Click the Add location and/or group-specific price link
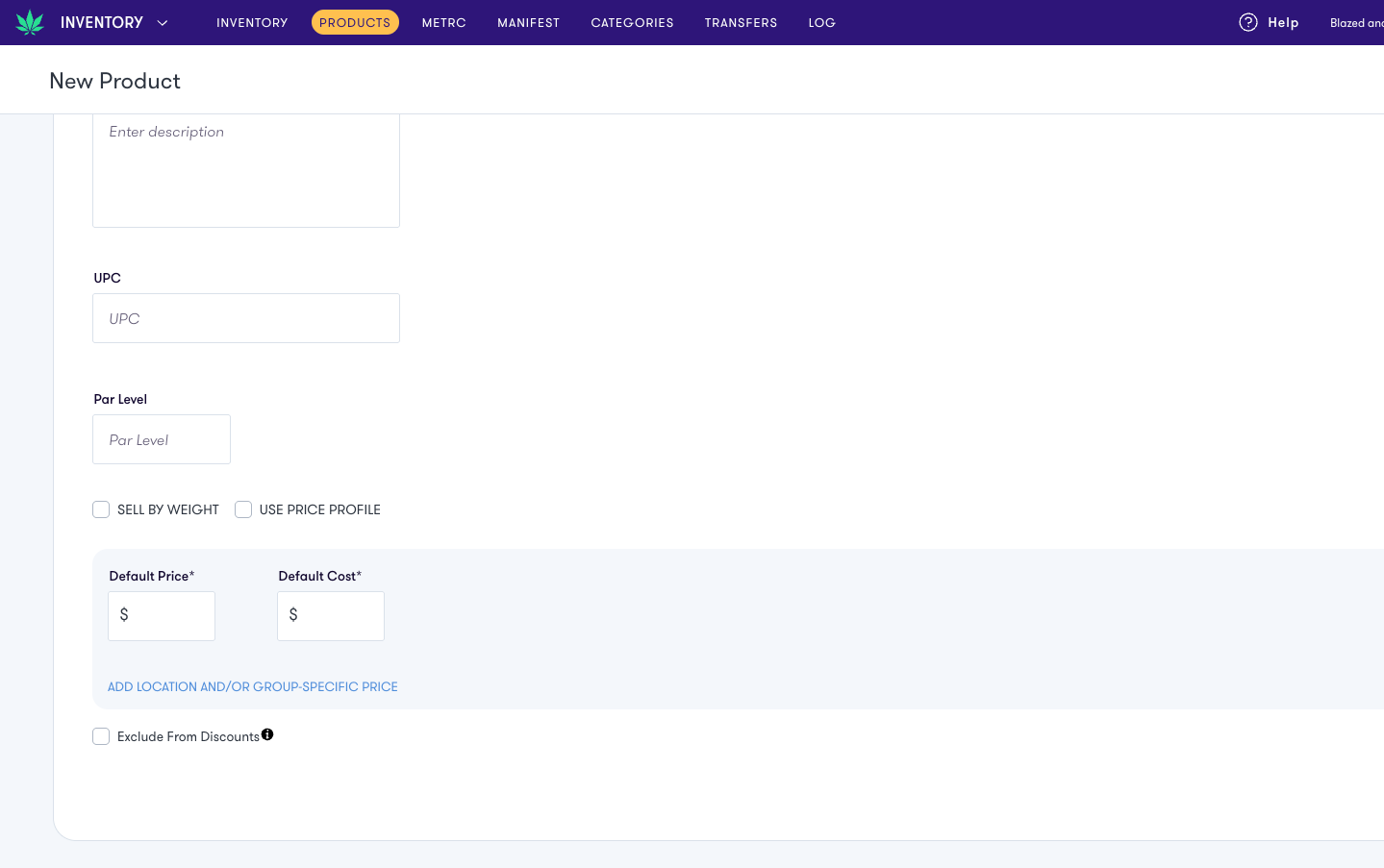The height and width of the screenshot is (868, 1384). tap(252, 686)
